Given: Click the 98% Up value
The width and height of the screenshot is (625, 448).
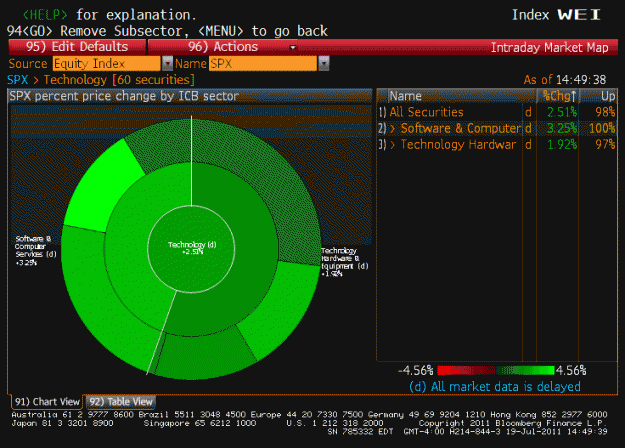Looking at the screenshot, I should [605, 112].
